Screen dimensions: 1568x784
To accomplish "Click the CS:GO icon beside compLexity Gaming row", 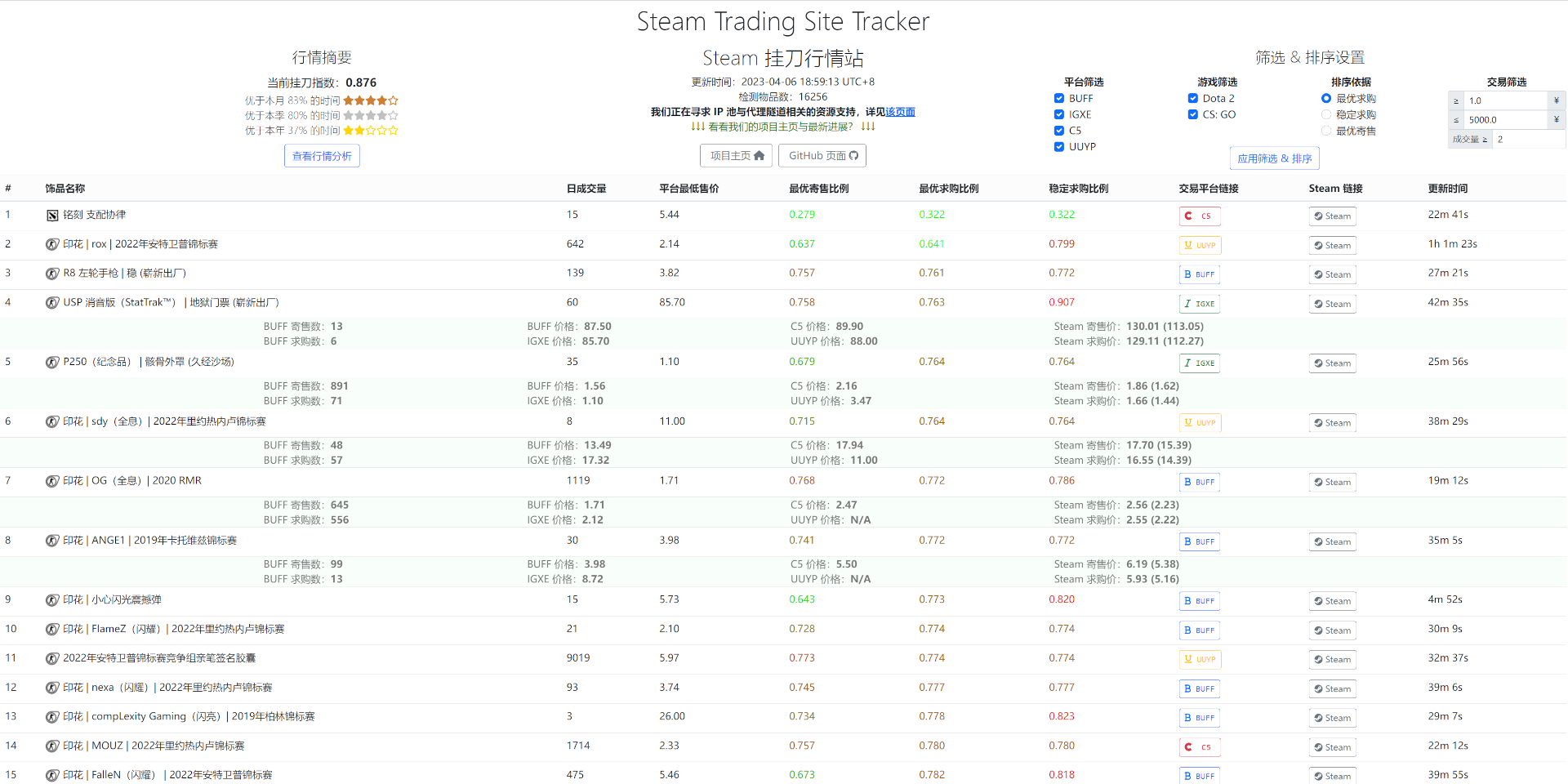I will (52, 717).
